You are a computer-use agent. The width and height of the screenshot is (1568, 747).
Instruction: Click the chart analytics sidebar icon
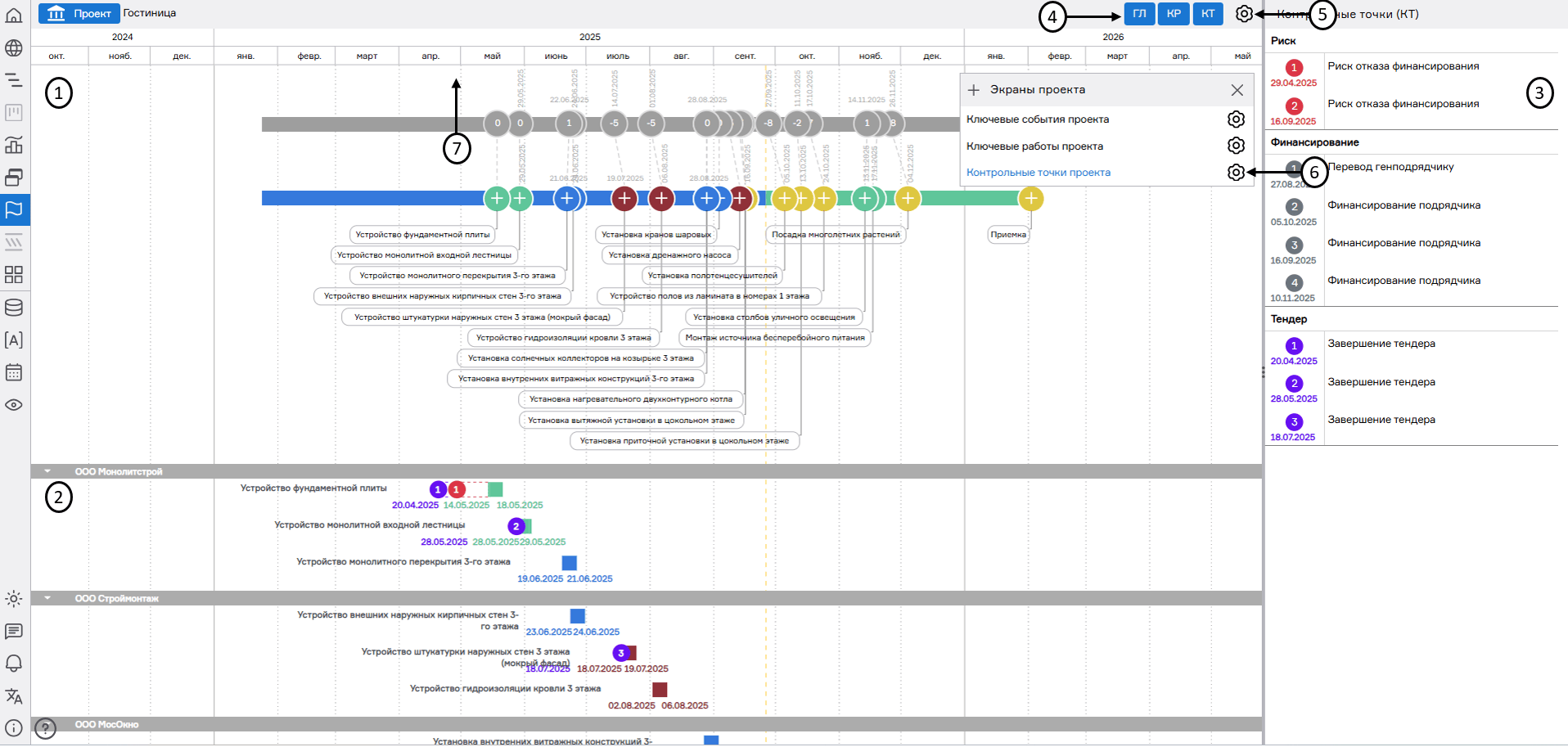(14, 145)
